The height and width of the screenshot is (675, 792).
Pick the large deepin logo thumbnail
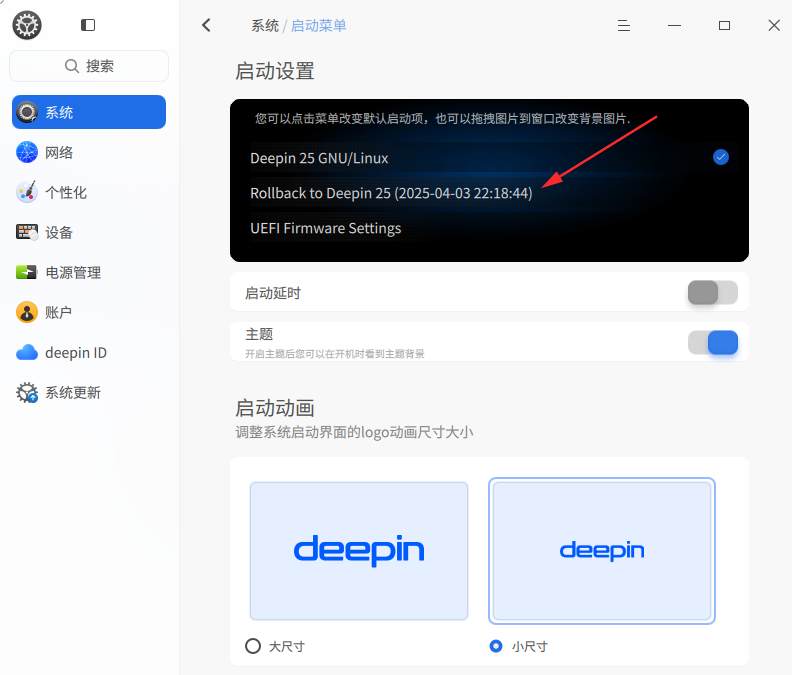tap(359, 551)
